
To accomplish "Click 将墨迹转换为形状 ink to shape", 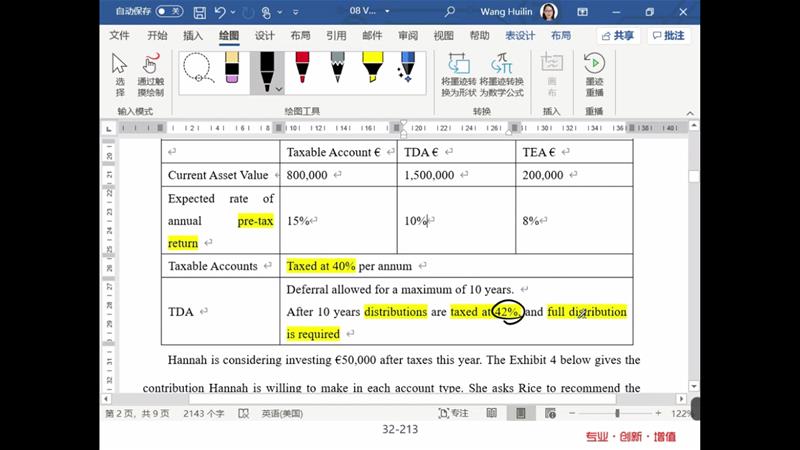I will (459, 74).
